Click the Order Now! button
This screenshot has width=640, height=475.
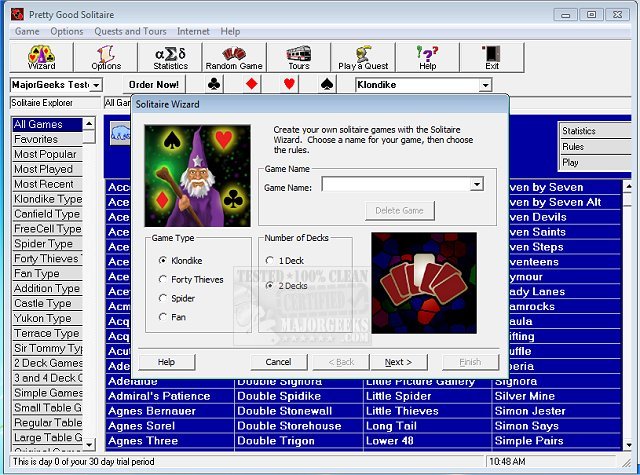click(153, 84)
